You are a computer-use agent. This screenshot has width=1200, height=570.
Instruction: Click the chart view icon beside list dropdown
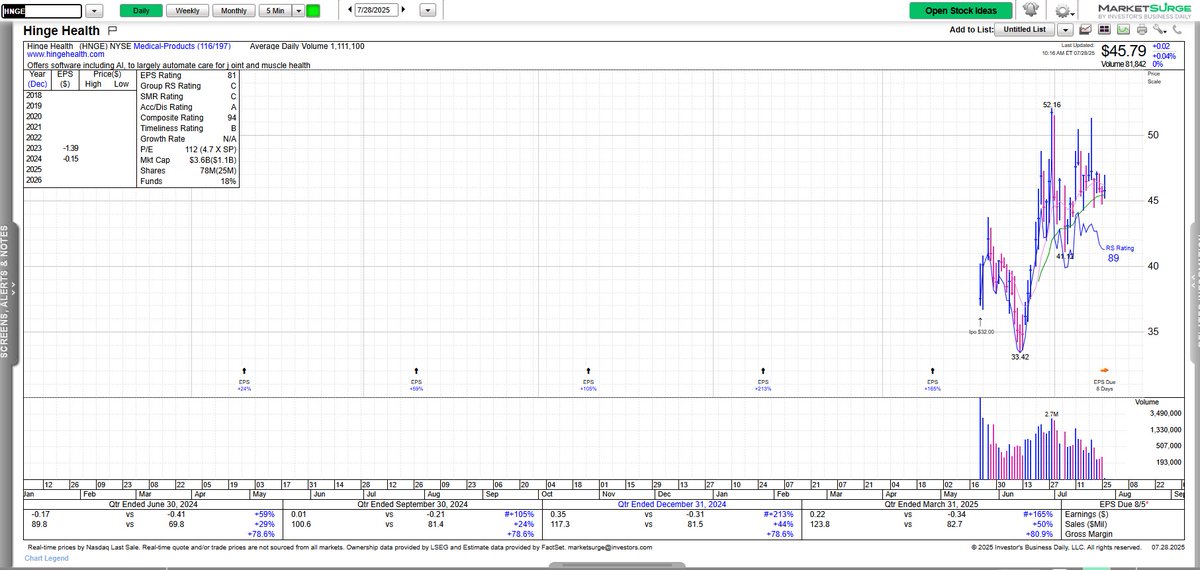[1085, 30]
